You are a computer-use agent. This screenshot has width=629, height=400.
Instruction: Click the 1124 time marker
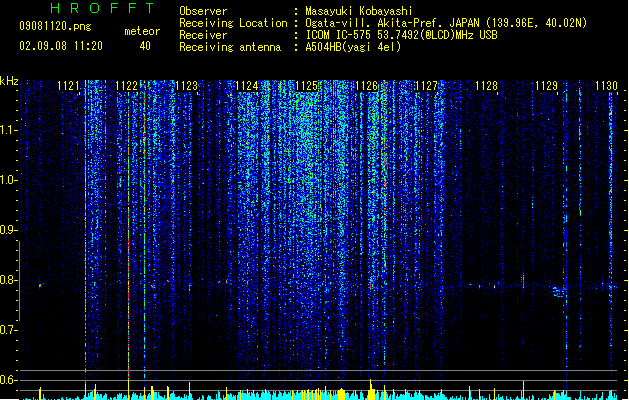pyautogui.click(x=246, y=86)
